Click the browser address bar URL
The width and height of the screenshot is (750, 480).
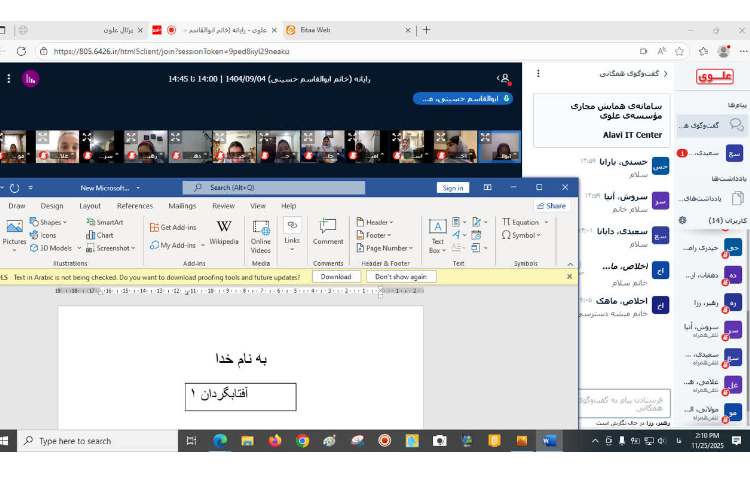coord(171,51)
